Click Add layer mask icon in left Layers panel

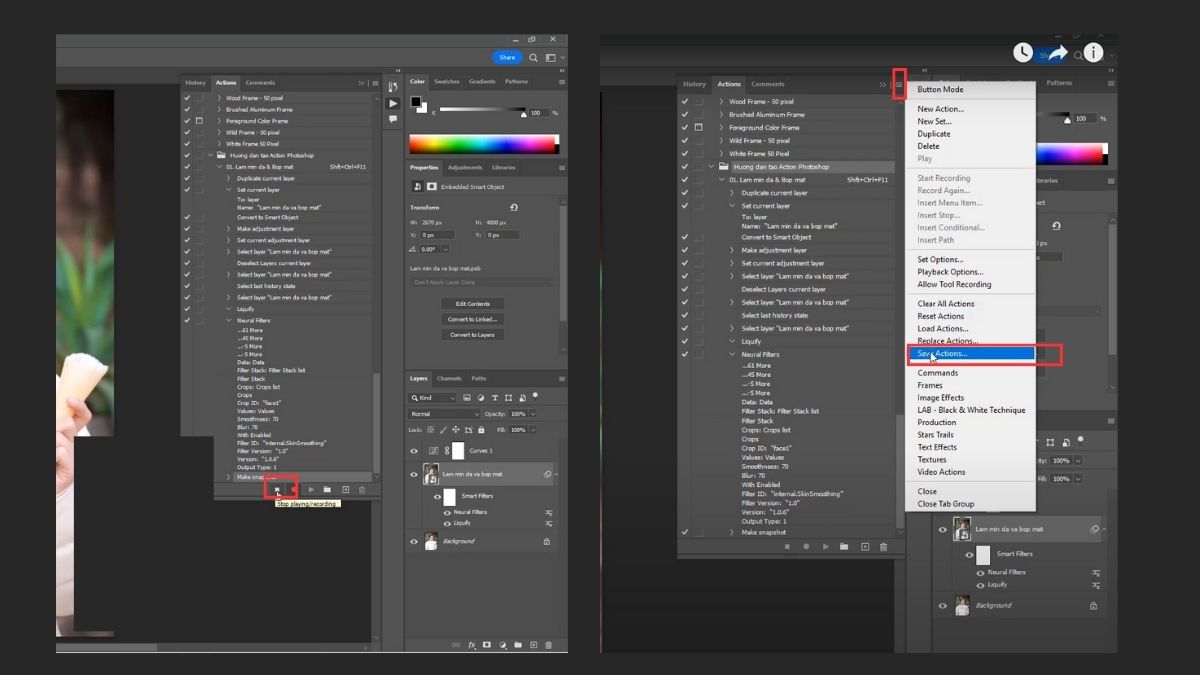pyautogui.click(x=487, y=645)
